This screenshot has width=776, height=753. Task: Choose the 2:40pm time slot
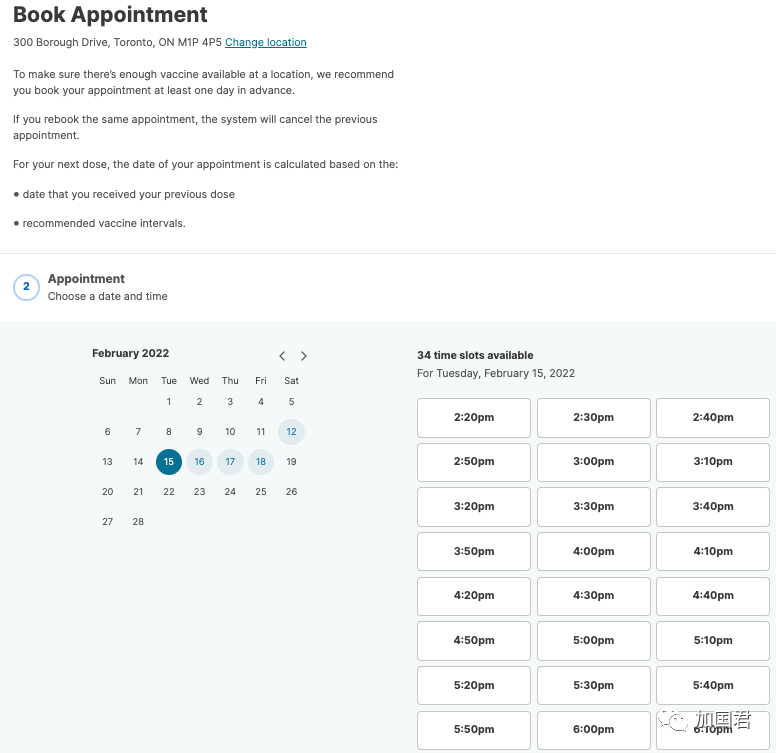[712, 418]
